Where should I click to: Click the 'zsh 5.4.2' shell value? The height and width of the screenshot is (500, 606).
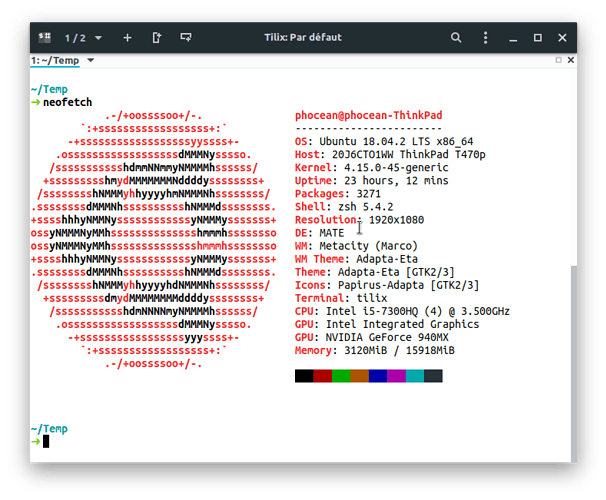pyautogui.click(x=366, y=207)
